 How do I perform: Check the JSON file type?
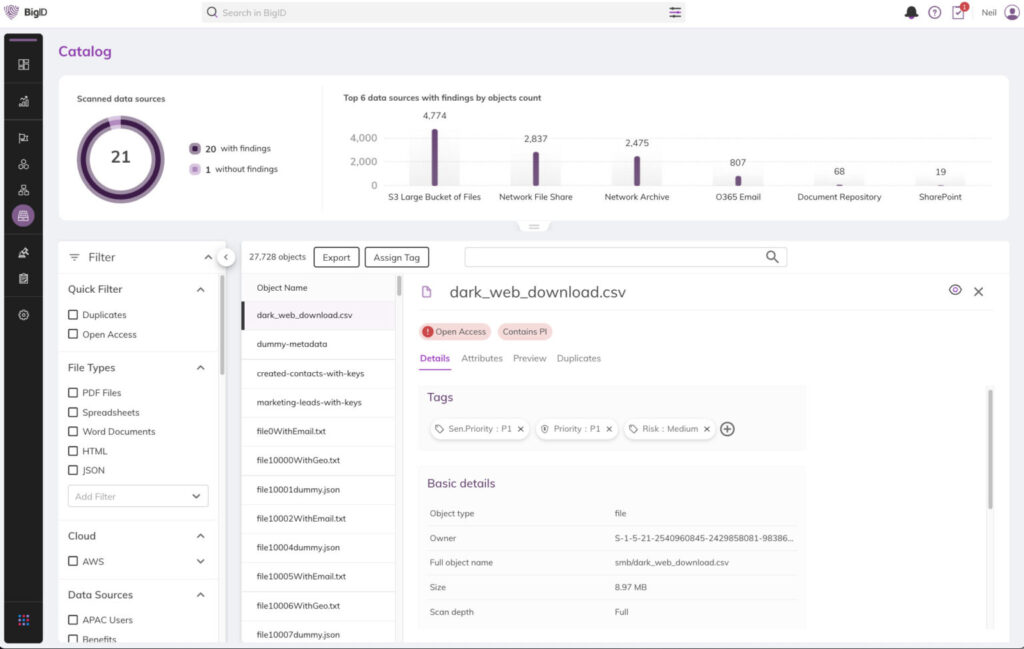click(72, 470)
